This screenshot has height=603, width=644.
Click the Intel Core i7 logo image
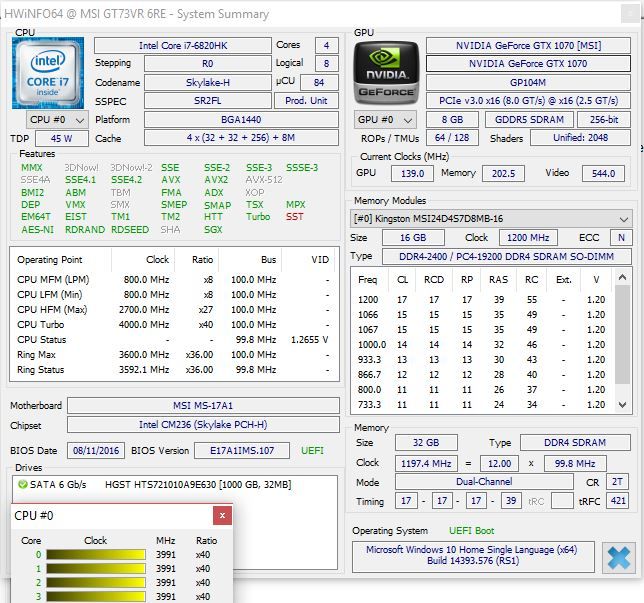tap(48, 73)
